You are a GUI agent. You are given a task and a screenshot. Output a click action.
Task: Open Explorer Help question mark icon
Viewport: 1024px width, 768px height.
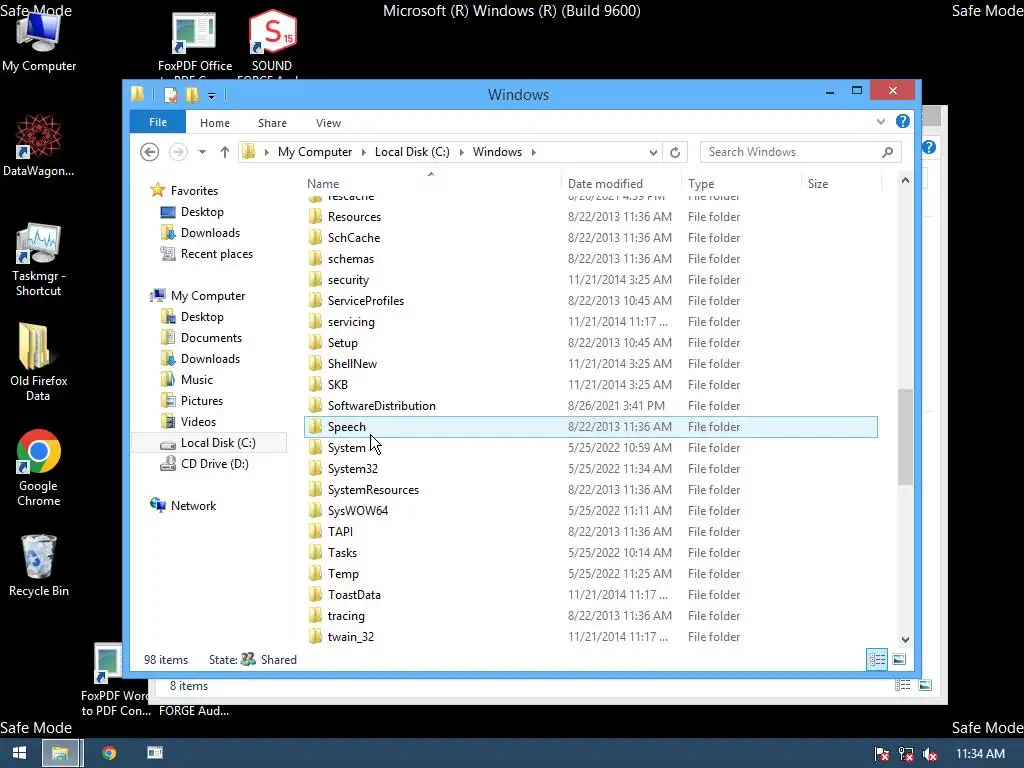click(x=903, y=121)
